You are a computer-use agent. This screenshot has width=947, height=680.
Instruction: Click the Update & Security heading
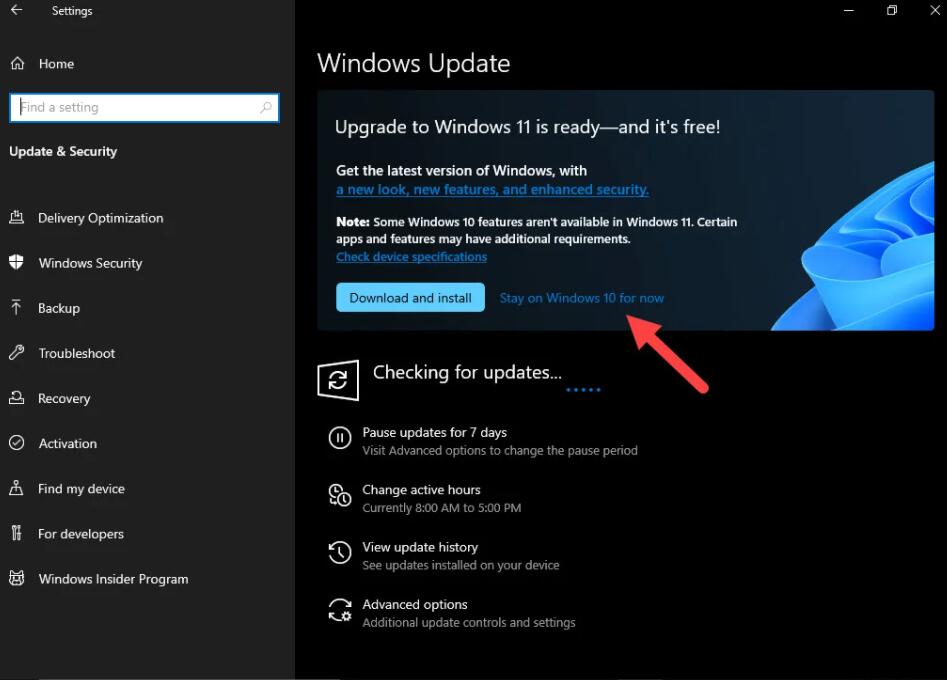click(63, 152)
